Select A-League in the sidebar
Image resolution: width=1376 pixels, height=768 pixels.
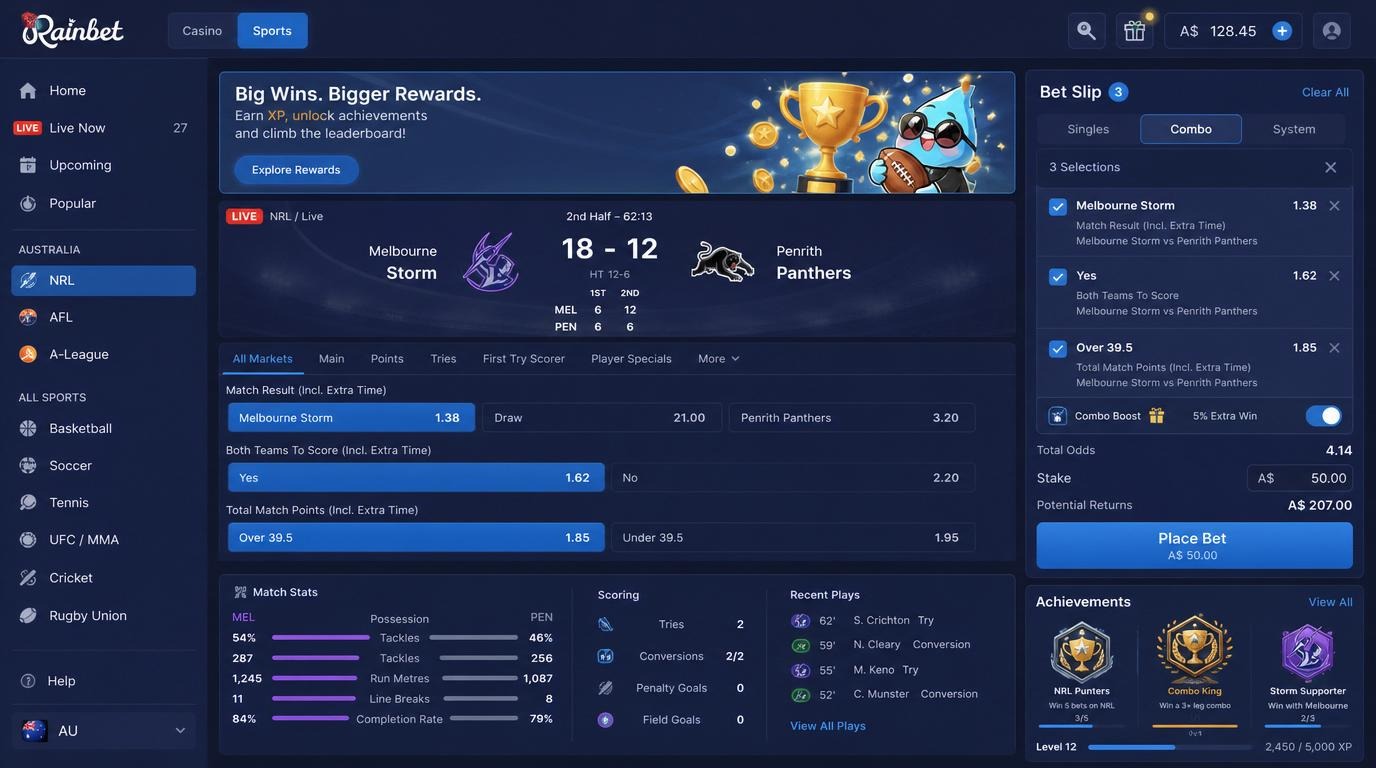click(104, 354)
